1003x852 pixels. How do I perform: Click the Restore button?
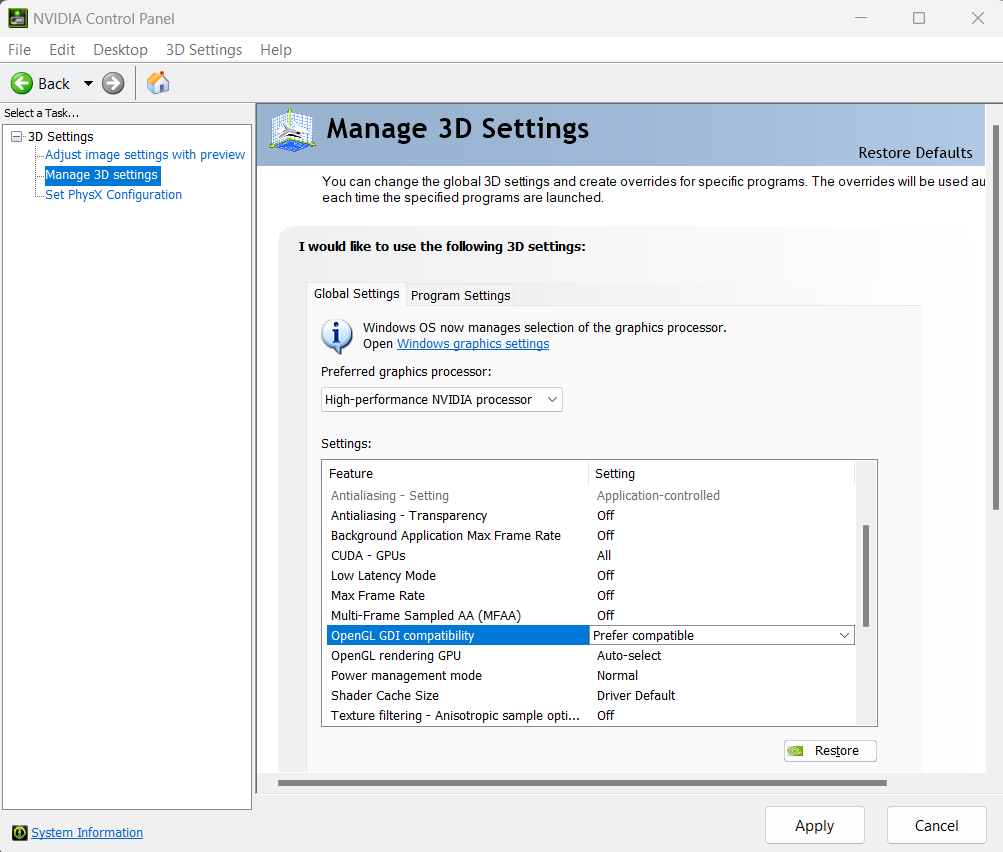coord(830,751)
